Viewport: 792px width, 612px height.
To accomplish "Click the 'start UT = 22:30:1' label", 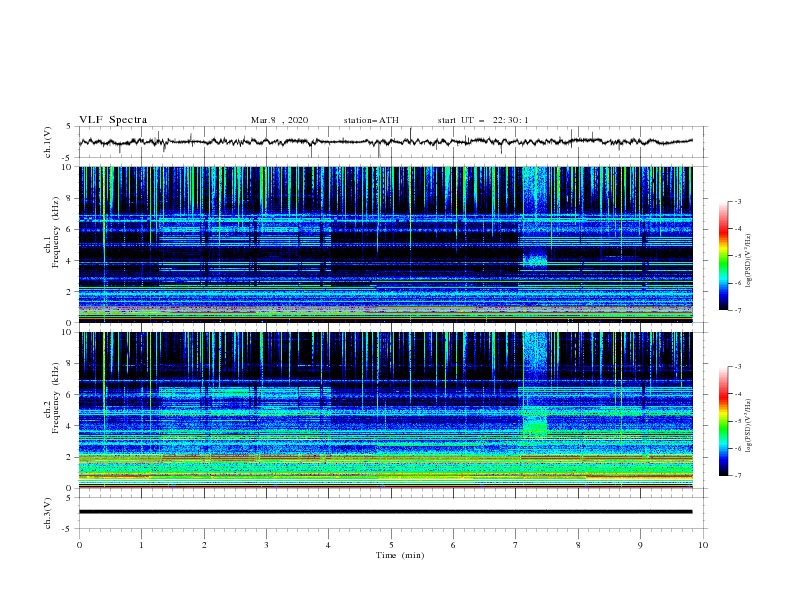I will [x=483, y=120].
